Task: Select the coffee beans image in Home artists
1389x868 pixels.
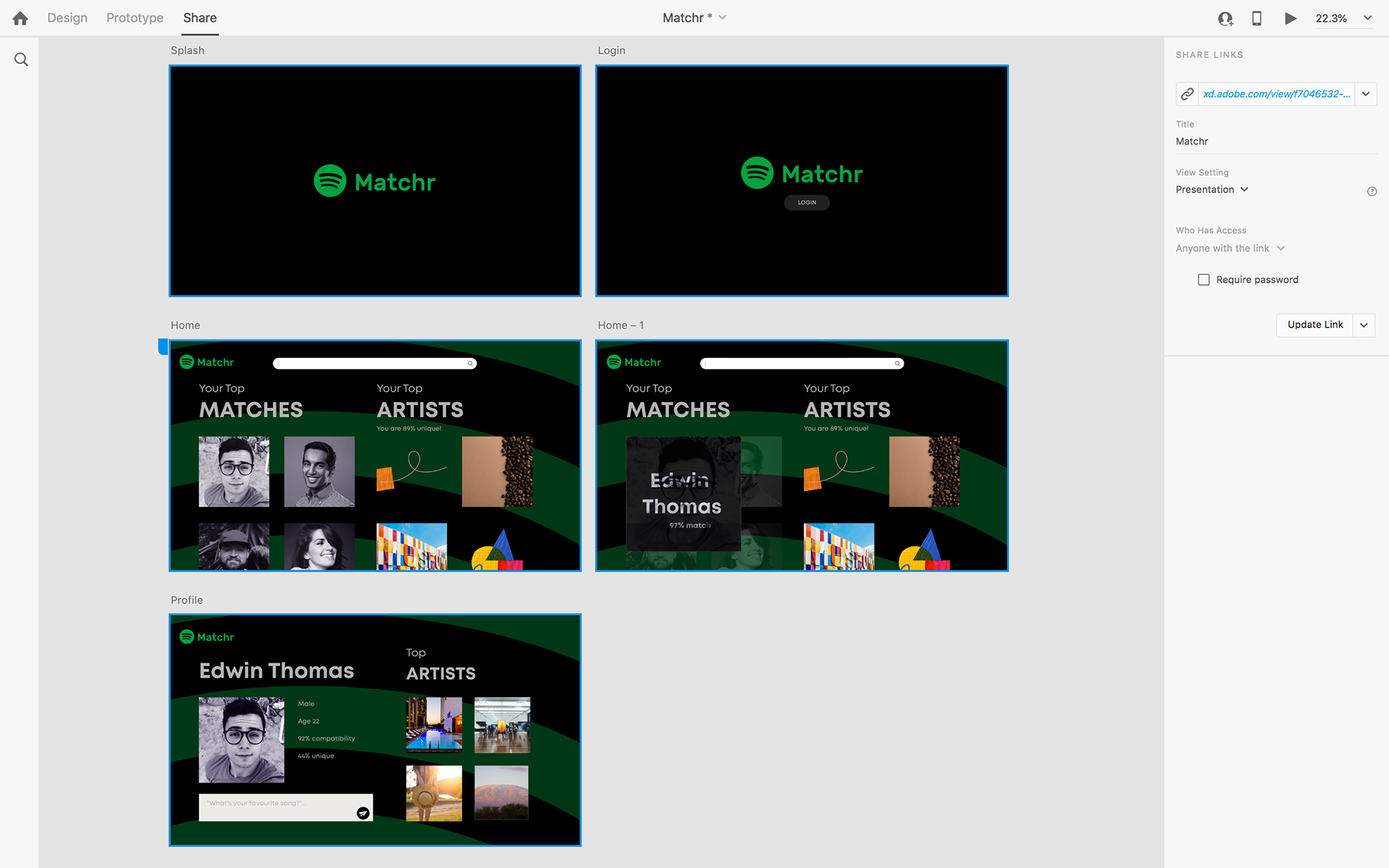Action: [497, 472]
